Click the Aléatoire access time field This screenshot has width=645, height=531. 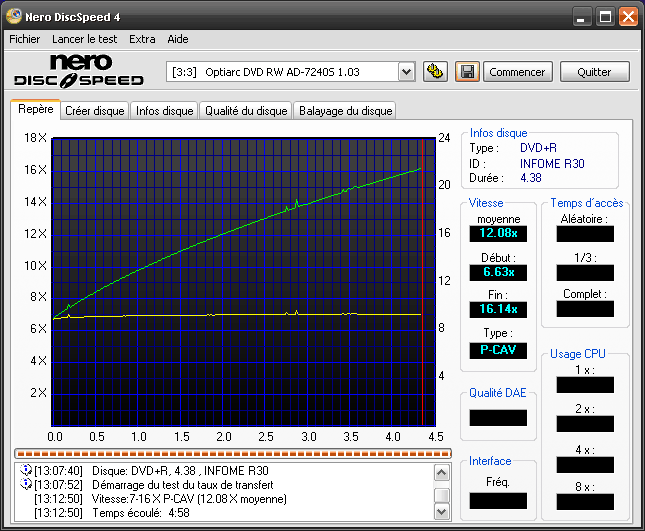click(x=585, y=234)
